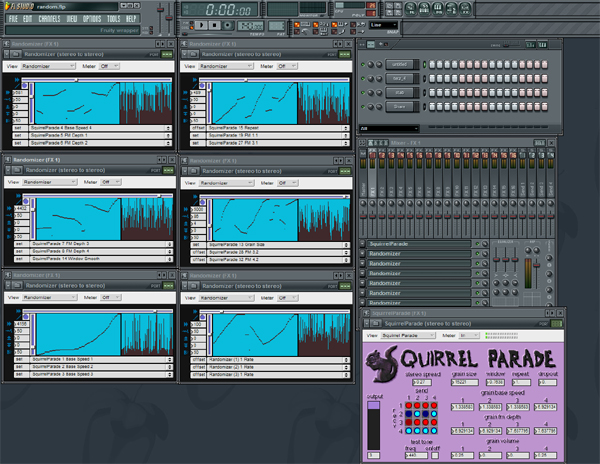Click test tone freq value field
This screenshot has width=600, height=464.
pyautogui.click(x=416, y=456)
